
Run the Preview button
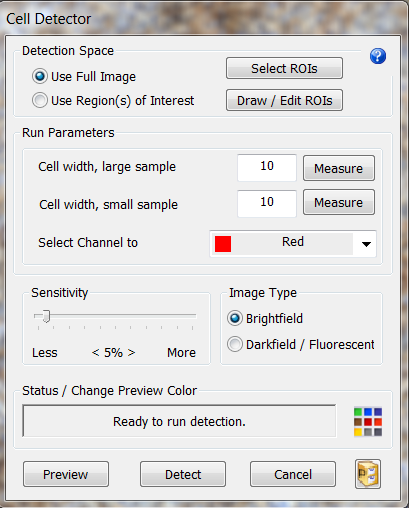[x=66, y=474]
